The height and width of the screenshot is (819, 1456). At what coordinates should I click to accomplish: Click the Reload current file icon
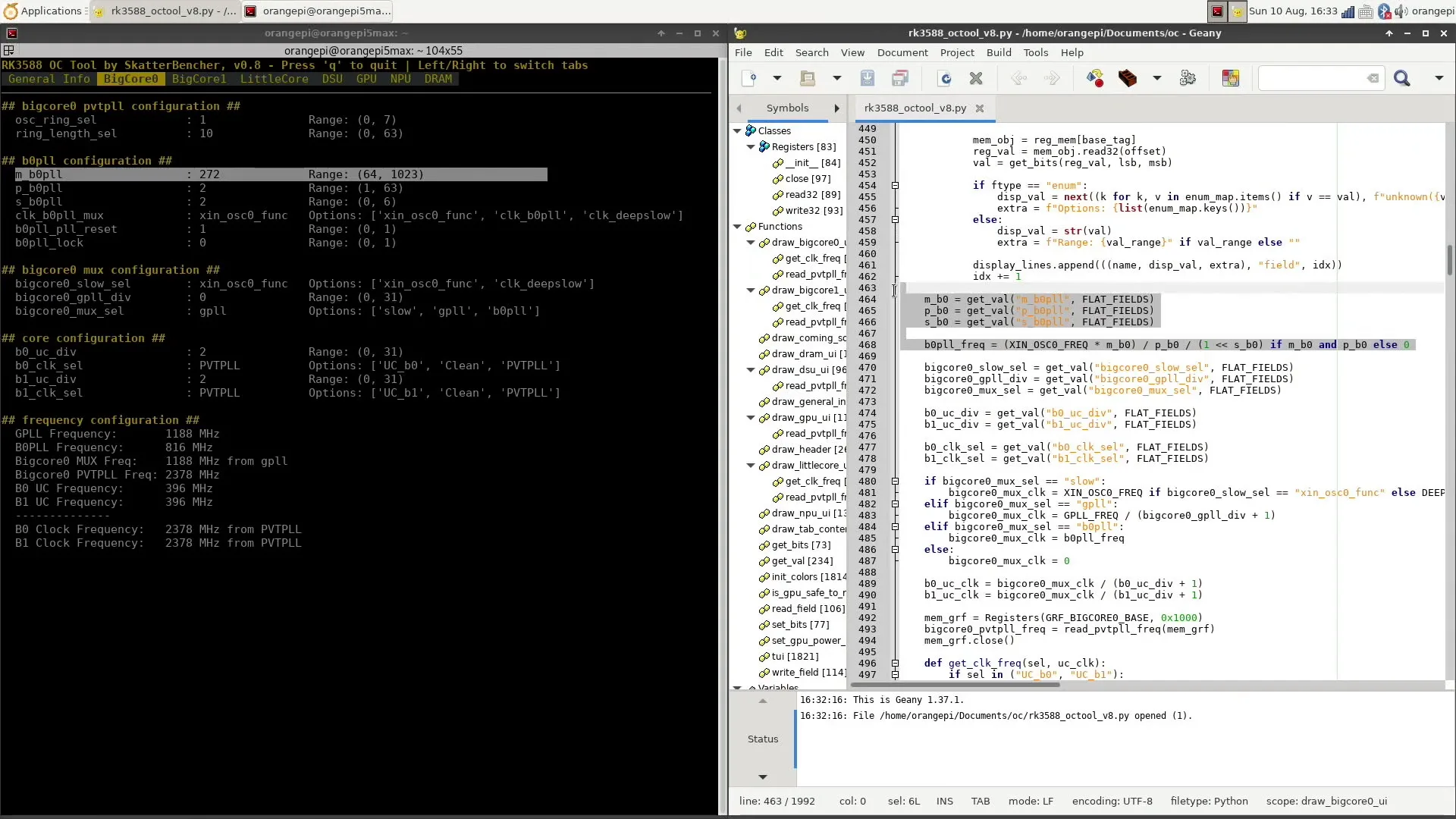945,78
